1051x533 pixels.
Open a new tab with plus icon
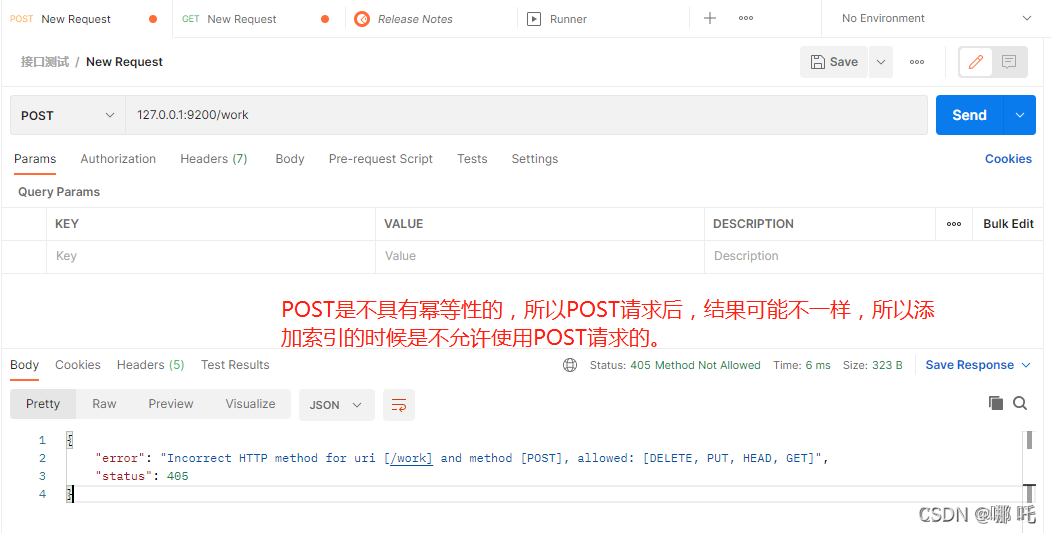click(710, 18)
